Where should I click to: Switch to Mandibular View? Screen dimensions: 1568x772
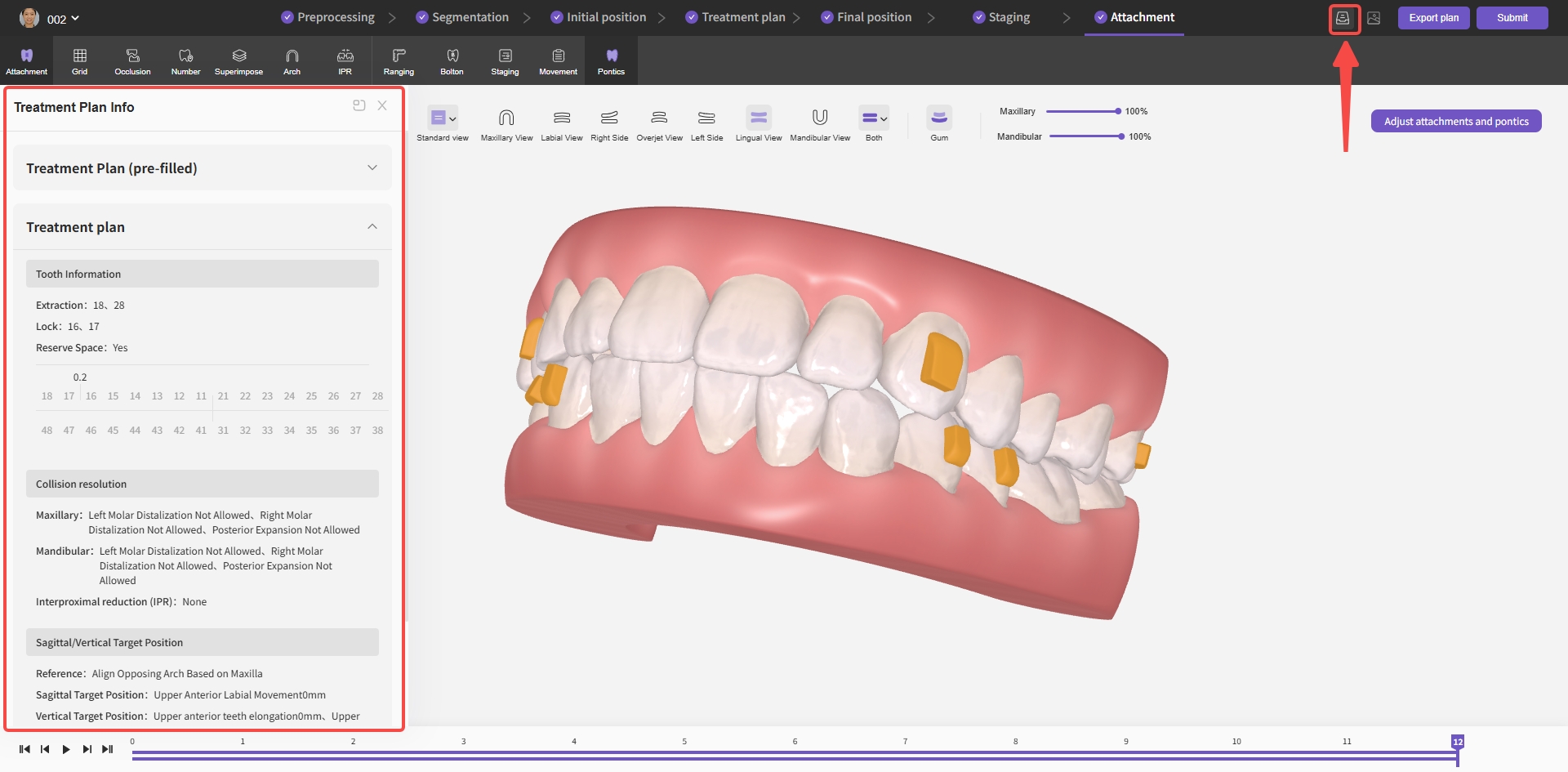tap(820, 123)
